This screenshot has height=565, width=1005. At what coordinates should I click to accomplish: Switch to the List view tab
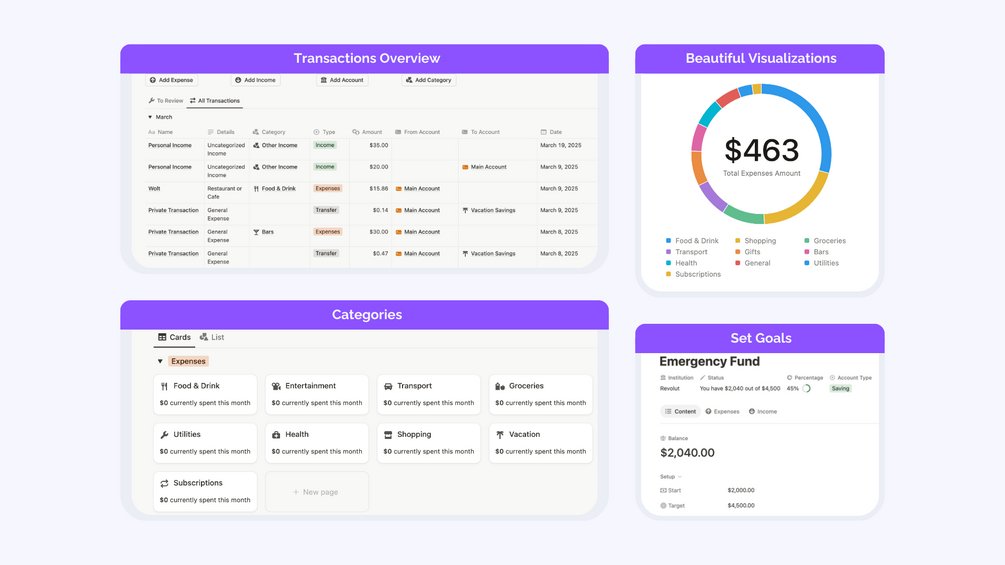click(212, 337)
